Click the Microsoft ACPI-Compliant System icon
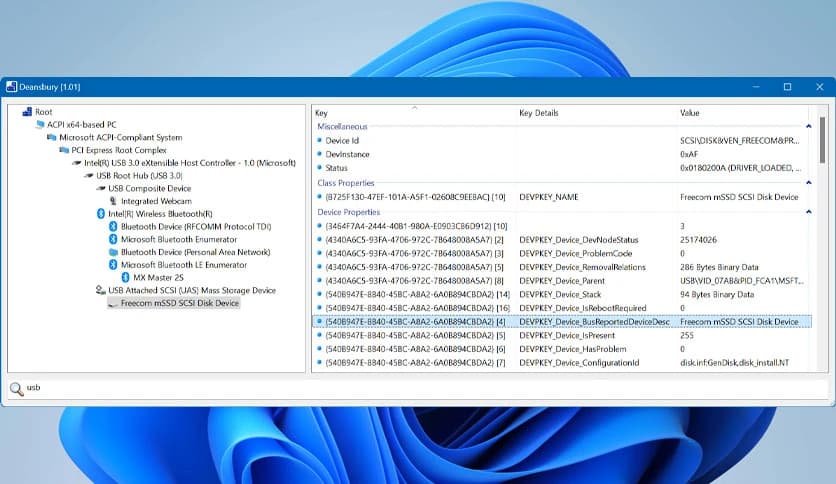Image resolution: width=836 pixels, height=484 pixels. [x=52, y=138]
